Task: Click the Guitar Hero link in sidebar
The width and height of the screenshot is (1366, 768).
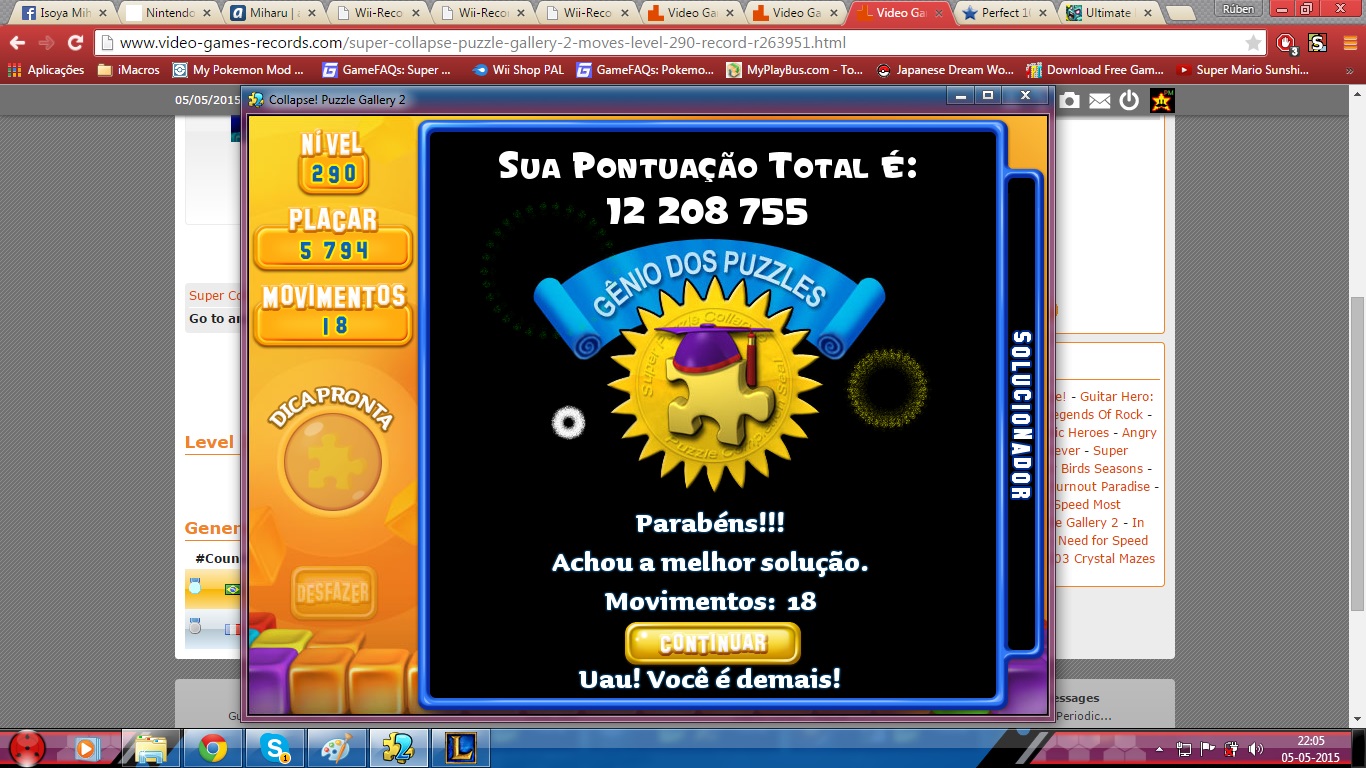Action: click(x=1116, y=397)
